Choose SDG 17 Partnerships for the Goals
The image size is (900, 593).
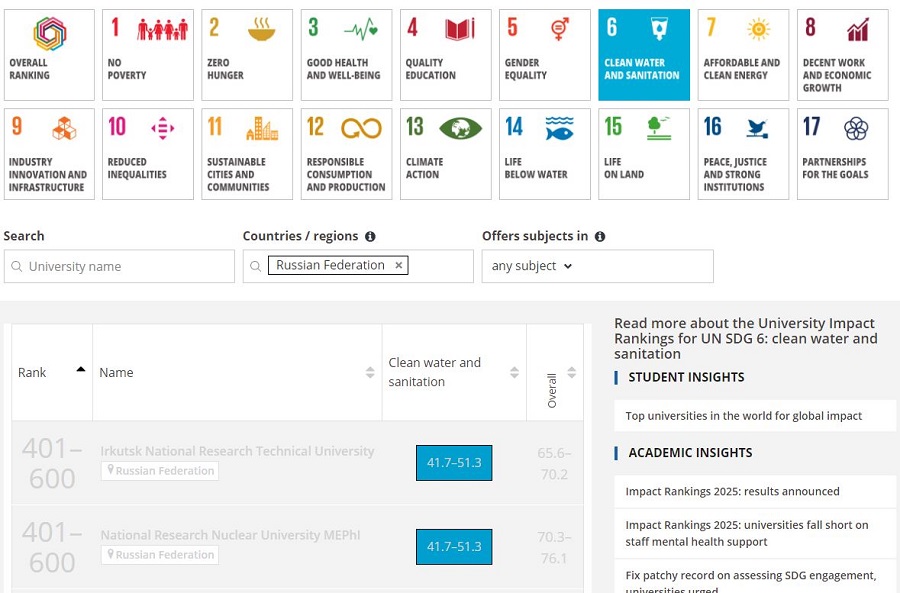(842, 154)
